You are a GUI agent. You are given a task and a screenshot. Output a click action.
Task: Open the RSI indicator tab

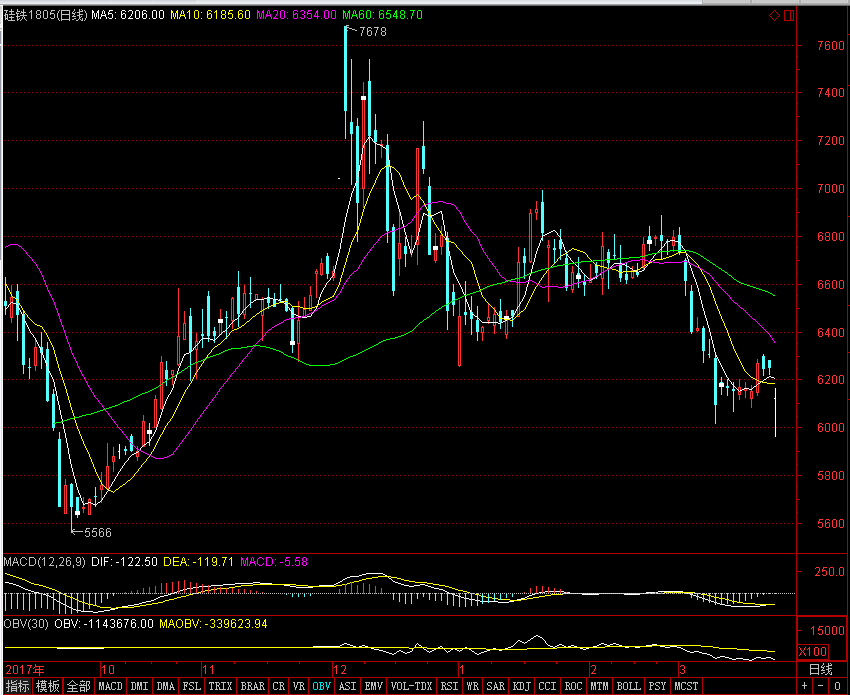[449, 687]
